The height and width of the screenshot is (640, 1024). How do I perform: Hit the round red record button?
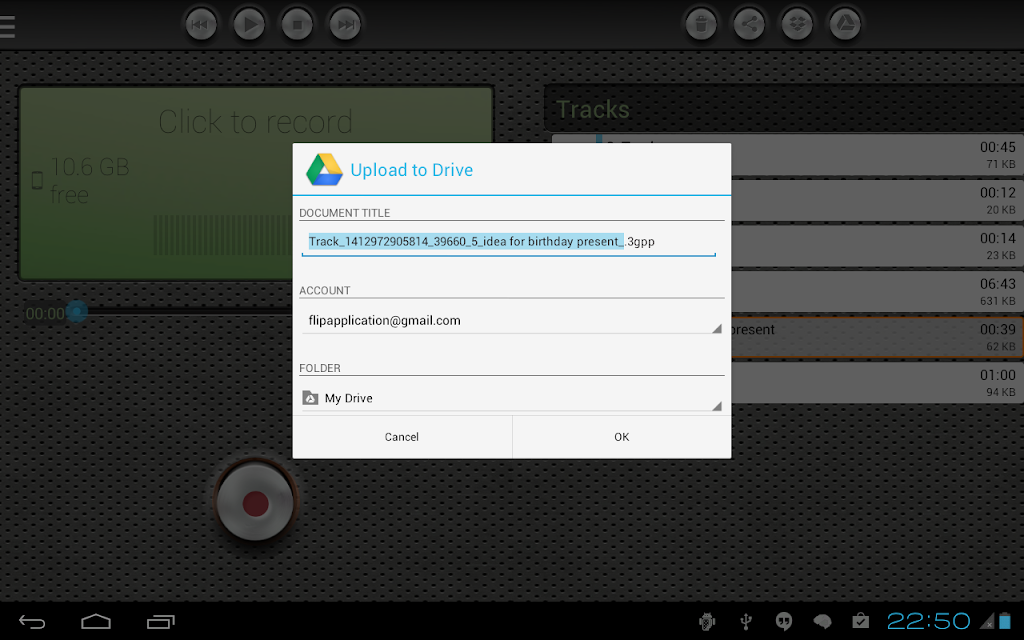pos(255,503)
